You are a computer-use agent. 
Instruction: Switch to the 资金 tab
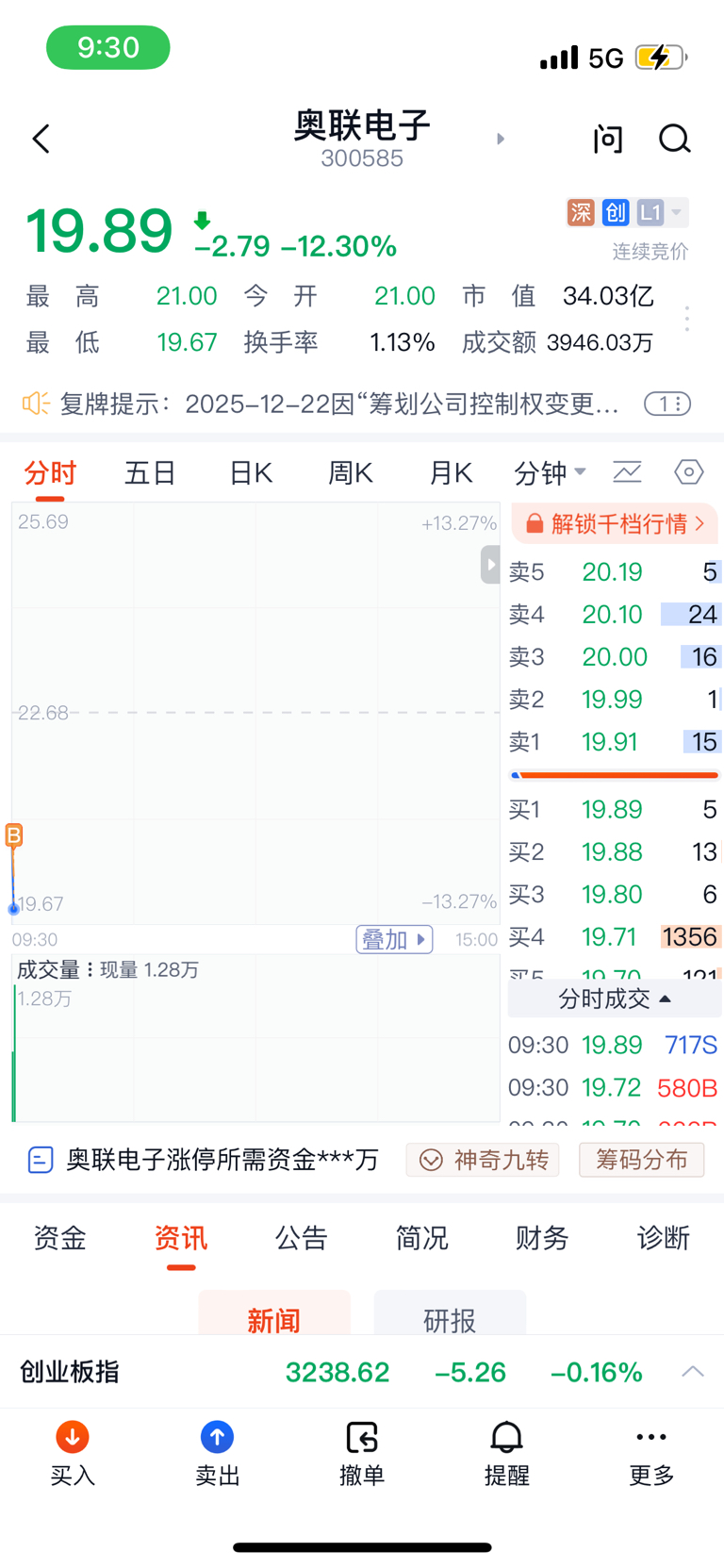(60, 1238)
